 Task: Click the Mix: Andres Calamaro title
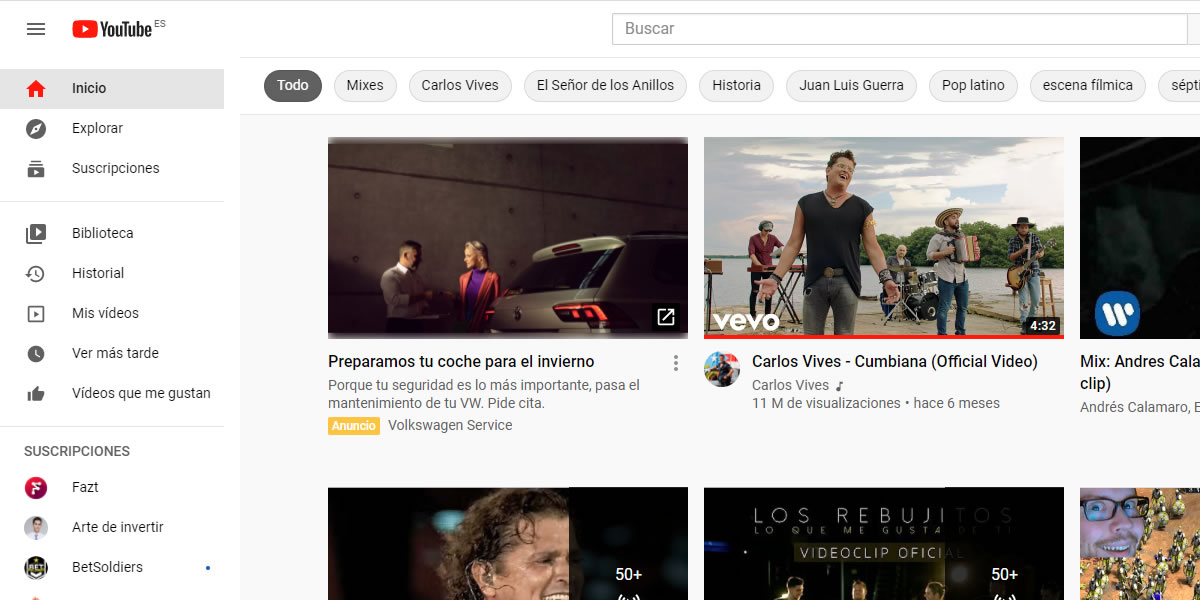[x=1140, y=372]
